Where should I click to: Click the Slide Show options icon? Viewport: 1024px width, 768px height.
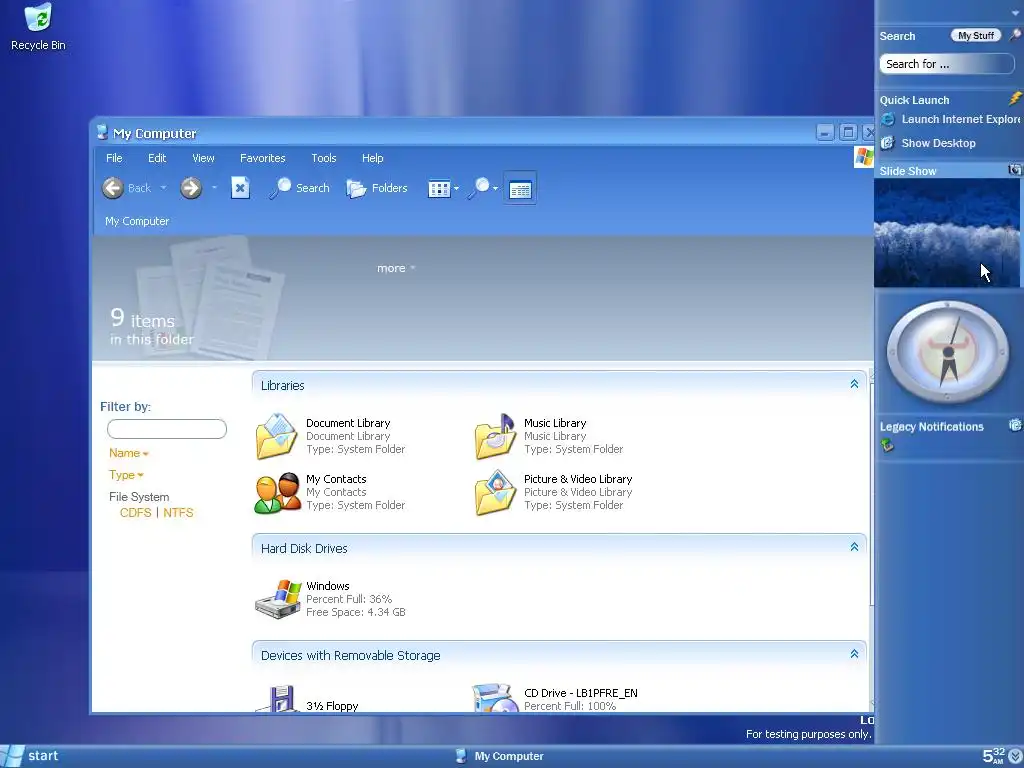tap(1015, 170)
